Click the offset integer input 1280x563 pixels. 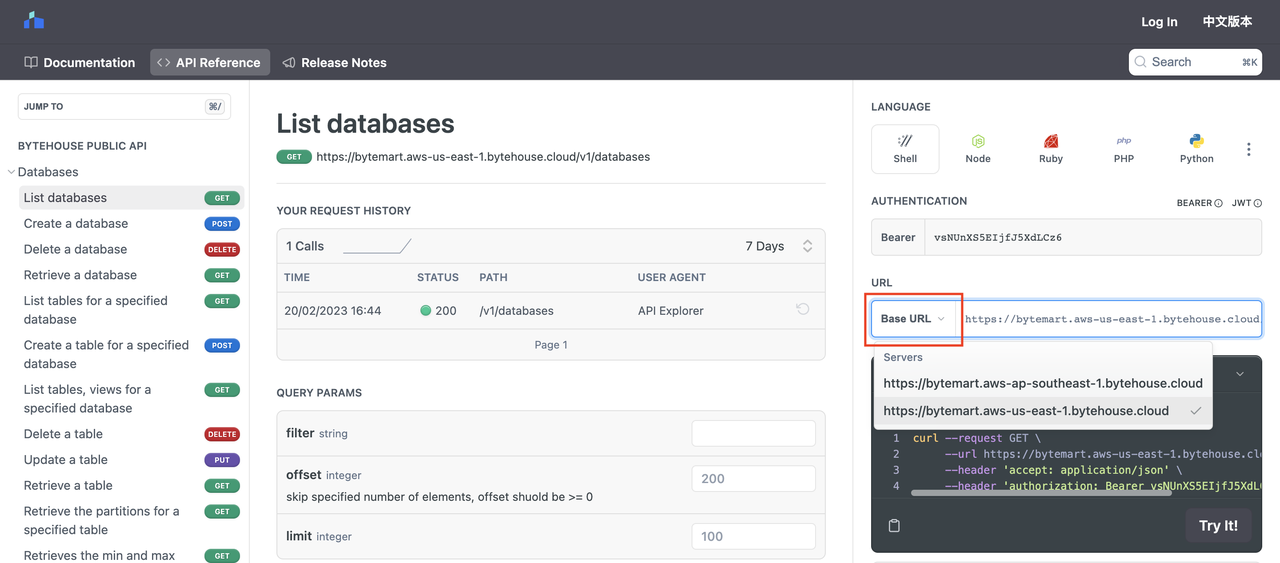click(754, 479)
